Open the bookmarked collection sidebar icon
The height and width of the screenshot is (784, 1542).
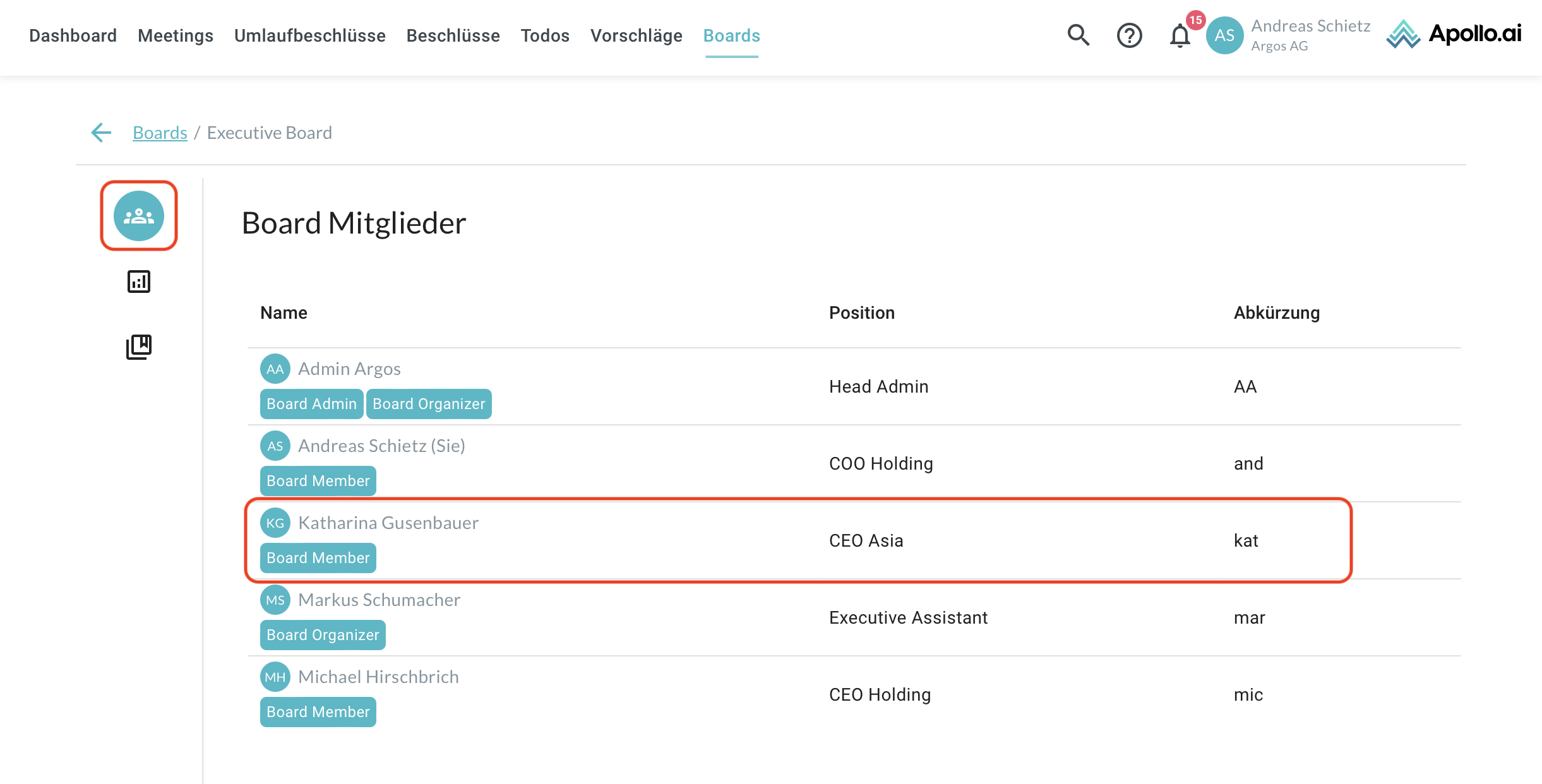[139, 347]
